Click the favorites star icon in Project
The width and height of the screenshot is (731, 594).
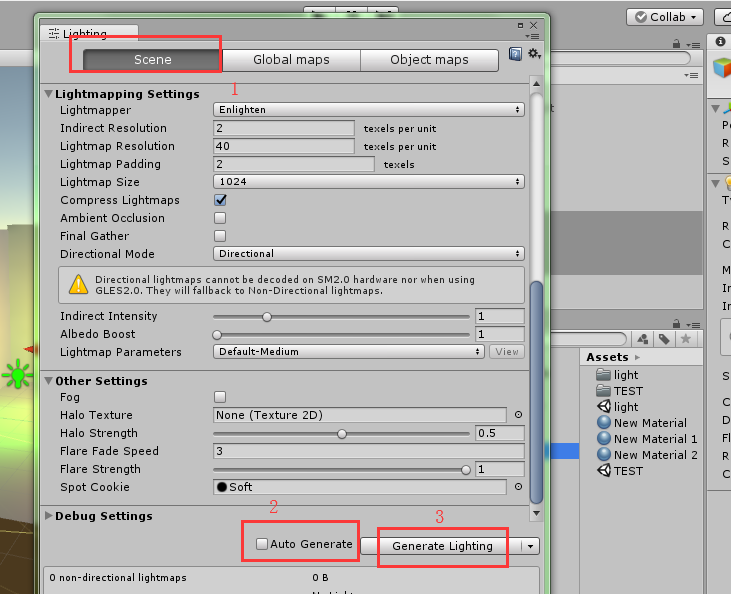686,339
